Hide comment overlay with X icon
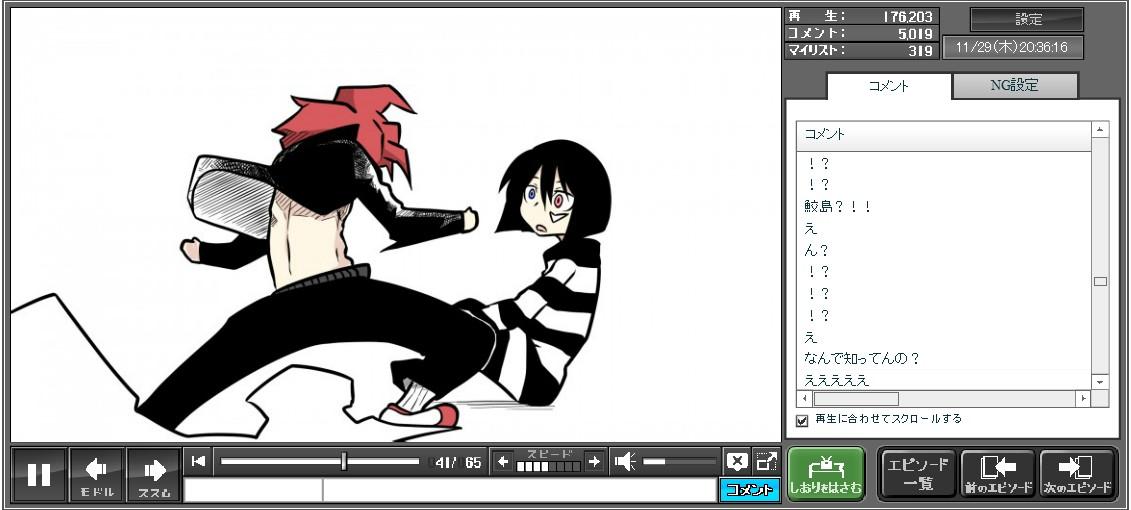This screenshot has height=510, width=1131. click(x=737, y=462)
